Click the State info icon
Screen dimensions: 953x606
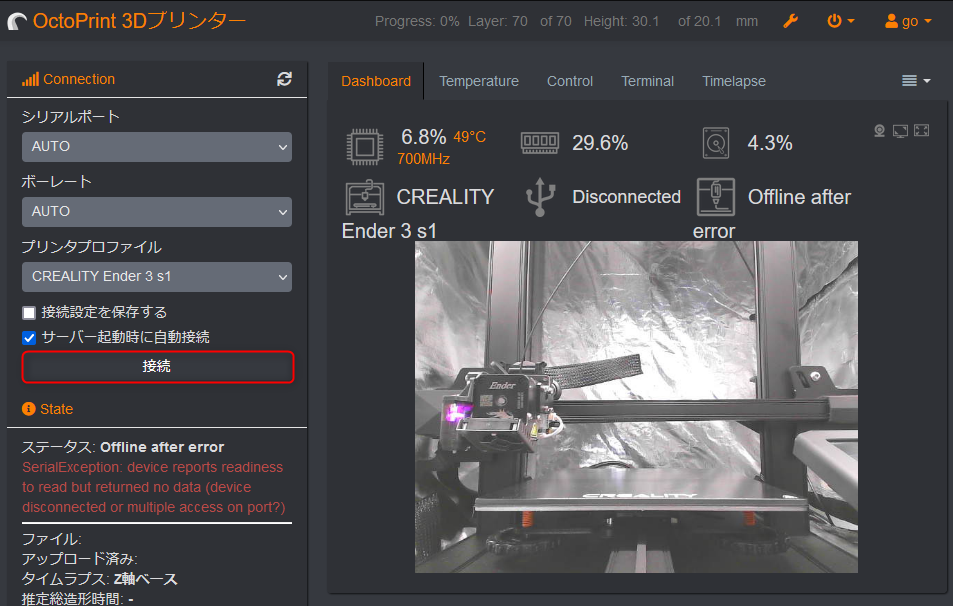pyautogui.click(x=29, y=409)
